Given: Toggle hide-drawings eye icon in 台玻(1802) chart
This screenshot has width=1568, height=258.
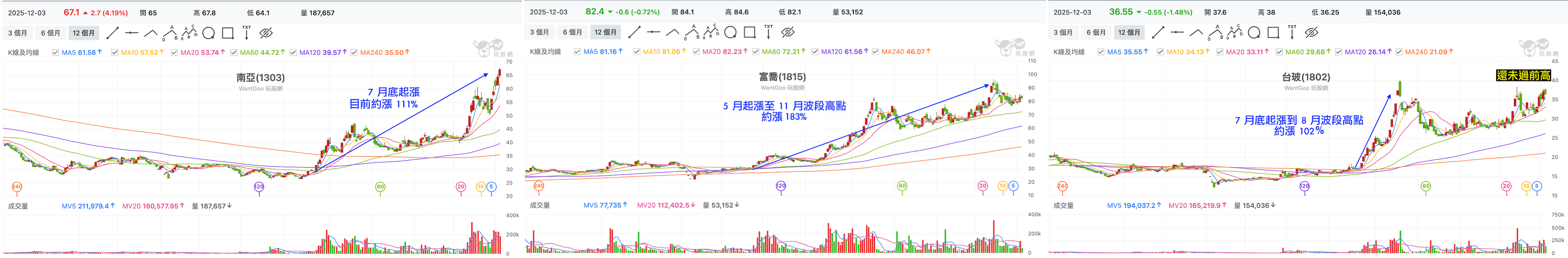Looking at the screenshot, I should tap(1312, 32).
